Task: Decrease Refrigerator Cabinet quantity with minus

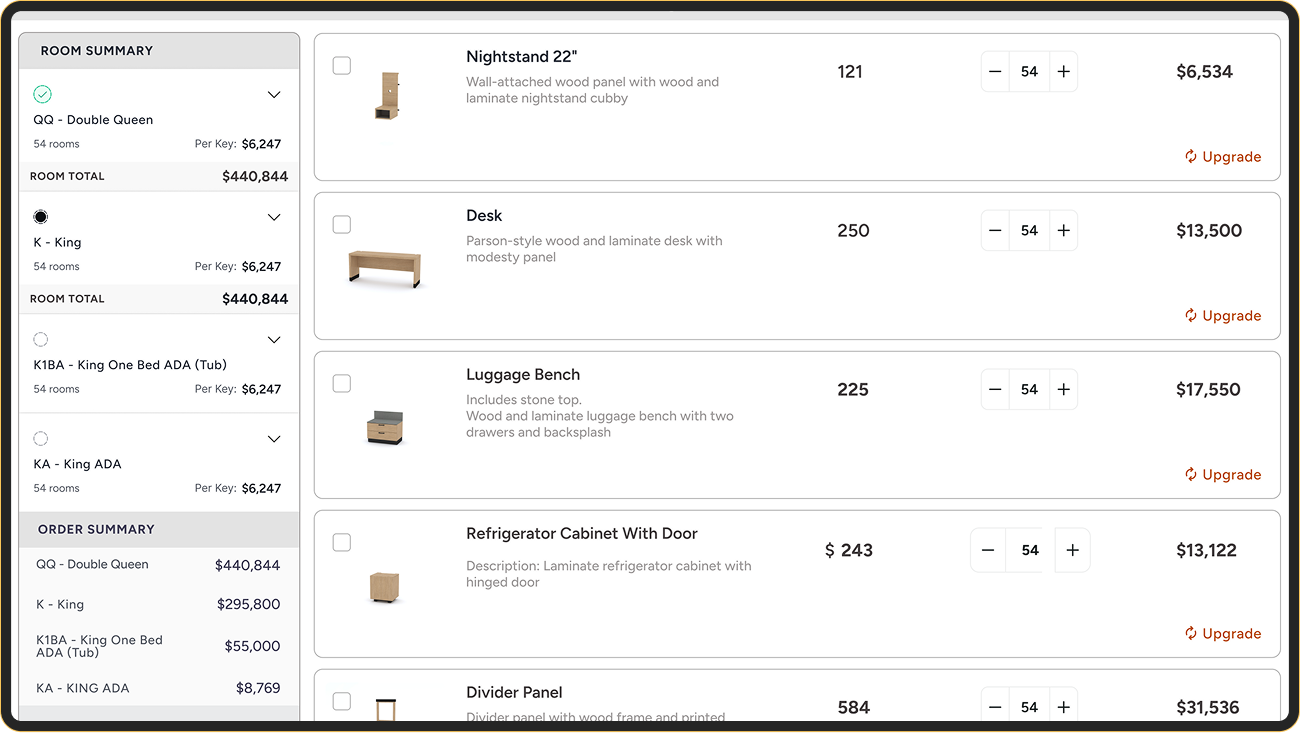Action: coord(988,550)
